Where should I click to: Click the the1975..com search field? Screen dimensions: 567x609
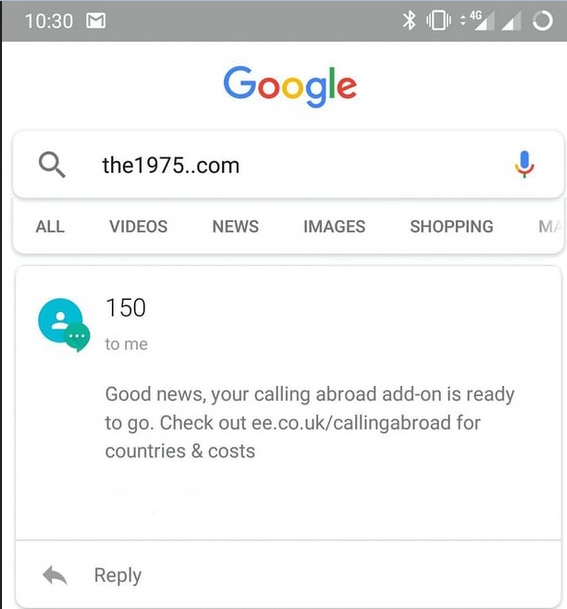coord(288,165)
